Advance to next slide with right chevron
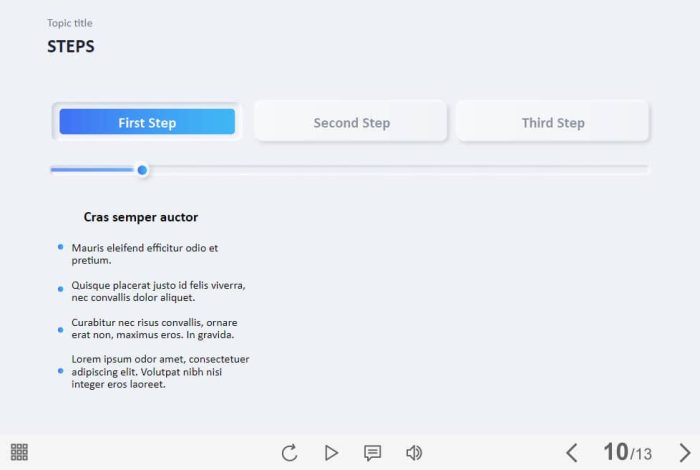The image size is (700, 470). click(x=685, y=453)
